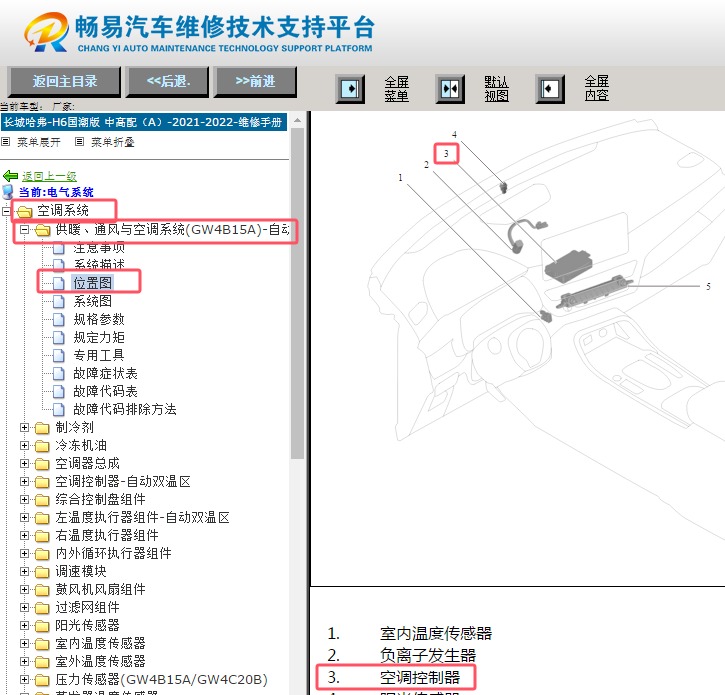725x695 pixels.
Task: Click folder icon of 鼓风机风扇组件
Action: 42,590
